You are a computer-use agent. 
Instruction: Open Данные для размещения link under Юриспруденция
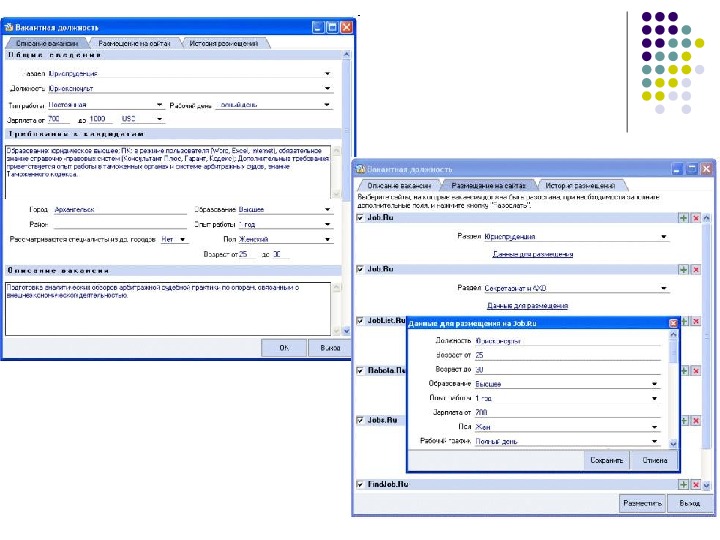(x=533, y=254)
